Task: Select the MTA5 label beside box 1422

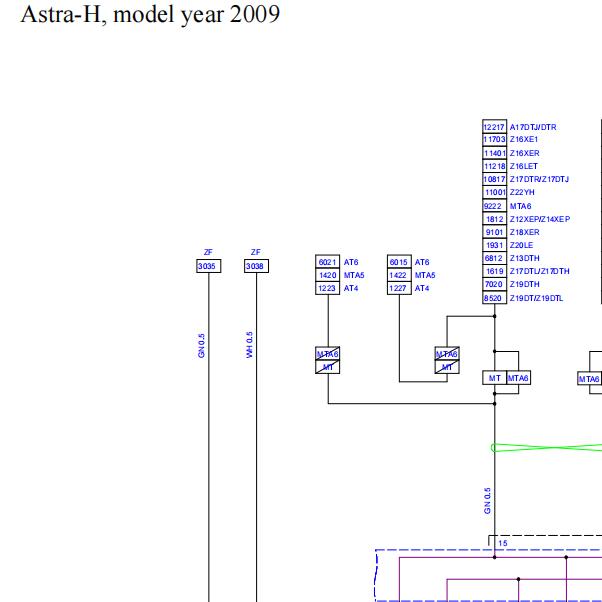Action: pos(425,275)
